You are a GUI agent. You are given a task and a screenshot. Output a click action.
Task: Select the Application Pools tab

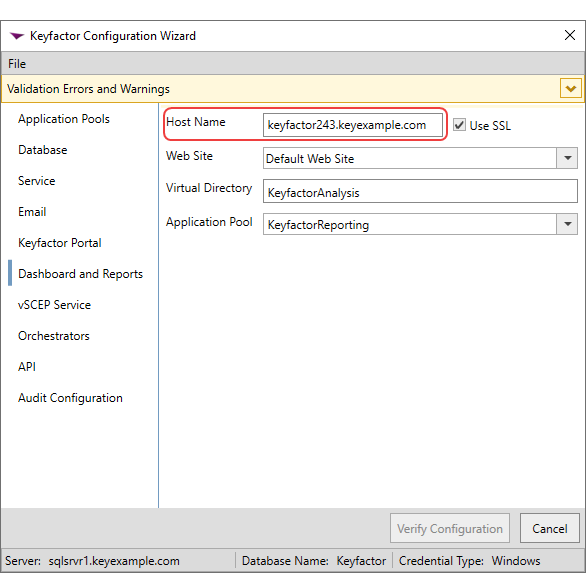64,119
